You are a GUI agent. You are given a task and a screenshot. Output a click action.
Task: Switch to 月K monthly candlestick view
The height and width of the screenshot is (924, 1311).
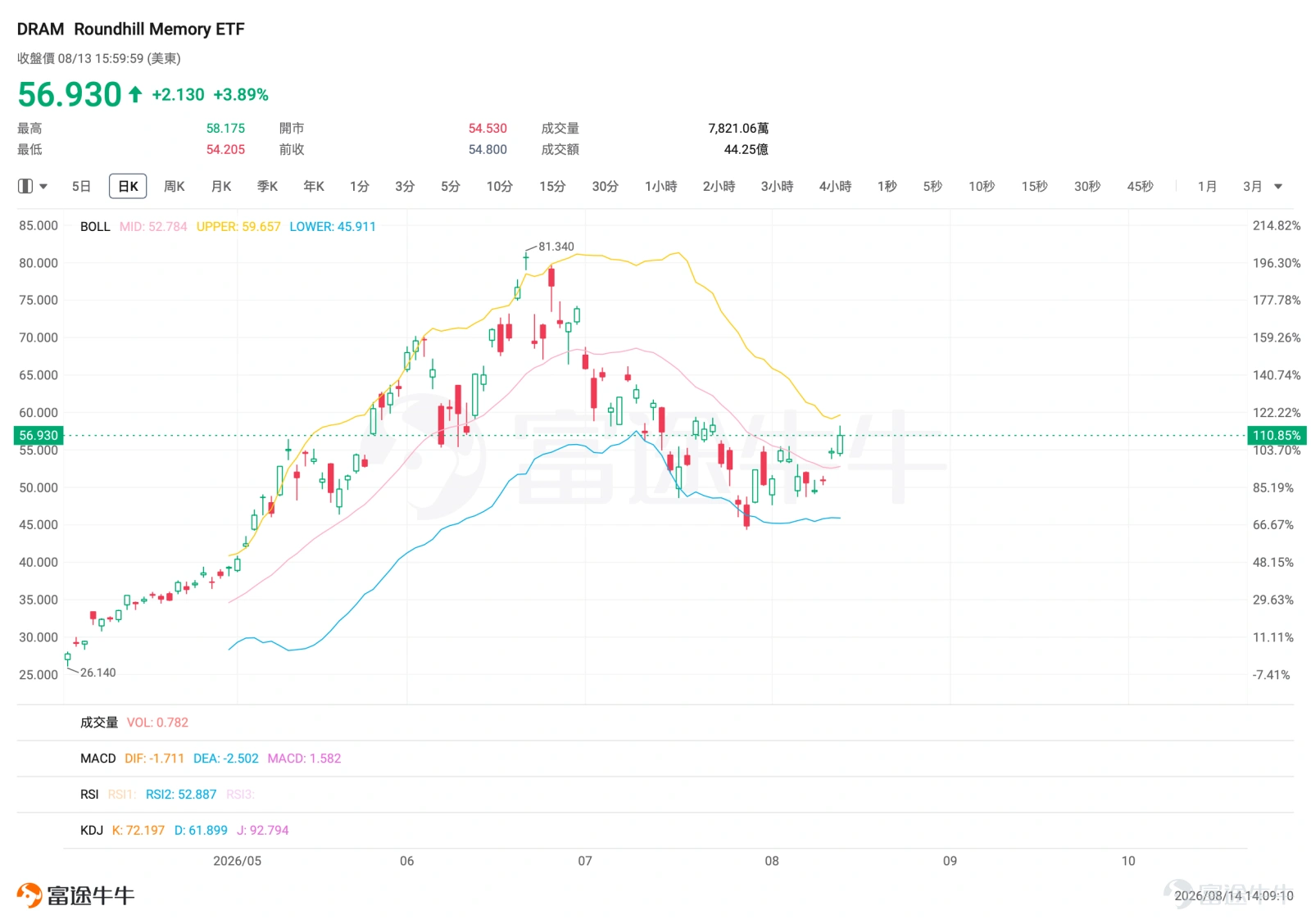point(221,187)
